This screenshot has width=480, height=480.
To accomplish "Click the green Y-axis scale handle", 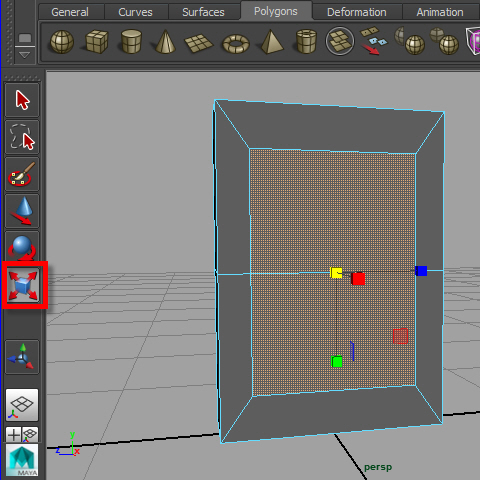I will pos(337,362).
